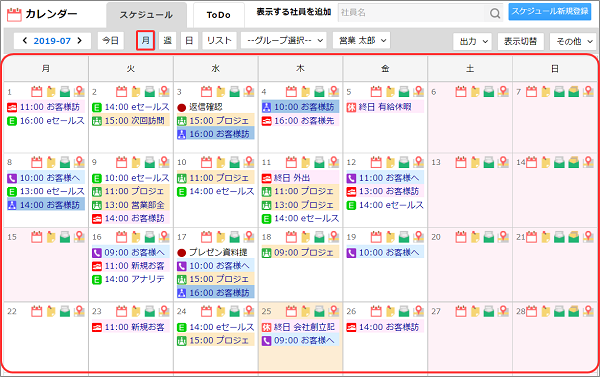
Task: Click the 2019-07 month label
Action: tap(52, 41)
